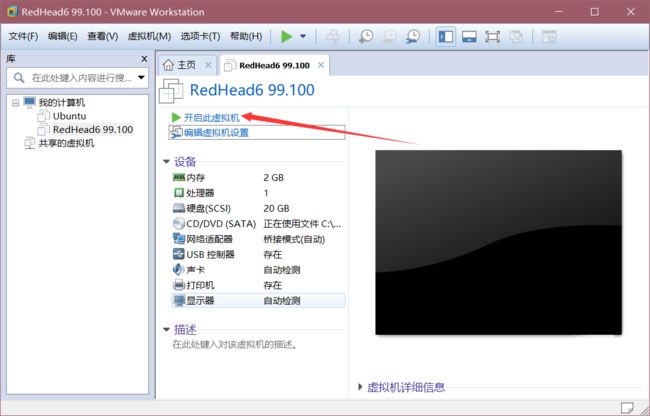Click the send Ctrl+Alt+Del toolbar icon
Image resolution: width=650 pixels, height=416 pixels.
tap(332, 36)
